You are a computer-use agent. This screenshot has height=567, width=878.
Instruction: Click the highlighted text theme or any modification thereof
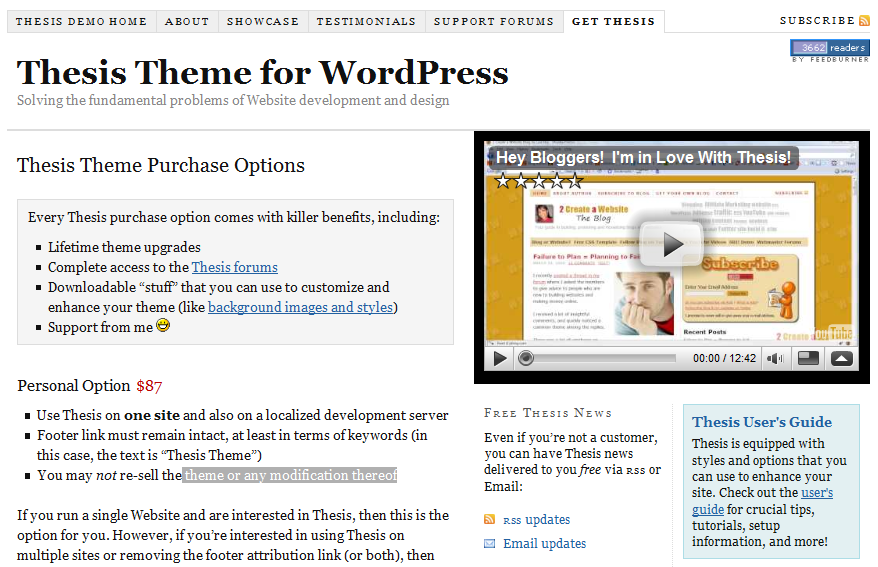[x=290, y=475]
